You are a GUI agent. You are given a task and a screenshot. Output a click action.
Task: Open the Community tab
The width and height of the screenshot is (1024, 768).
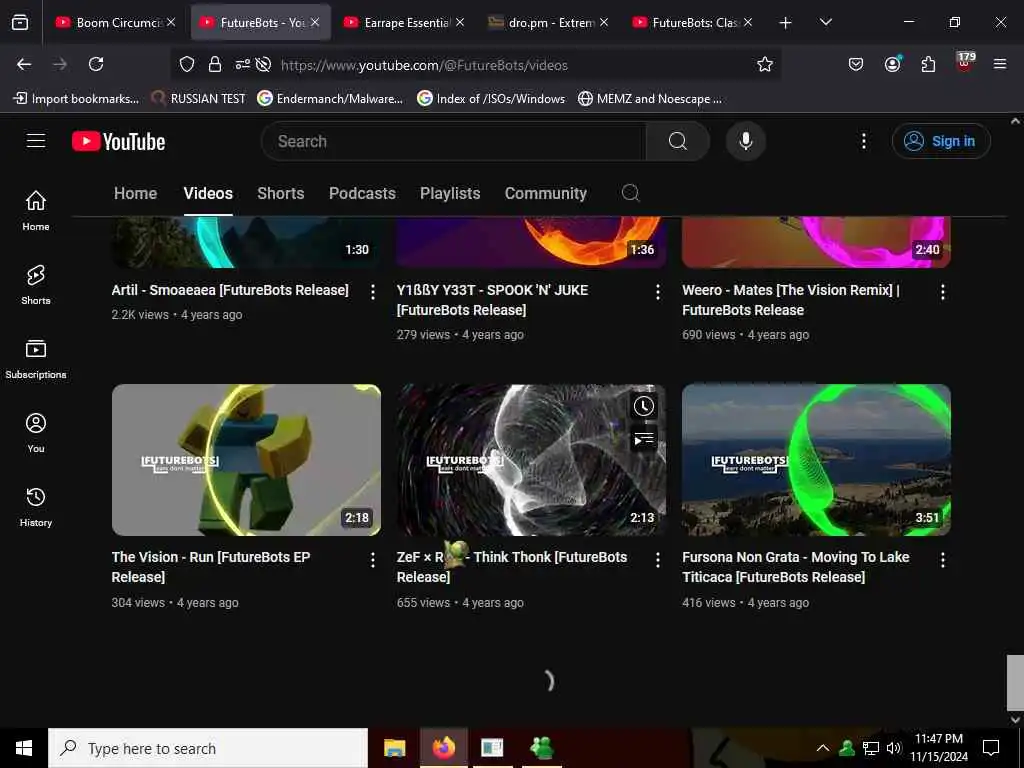(545, 193)
